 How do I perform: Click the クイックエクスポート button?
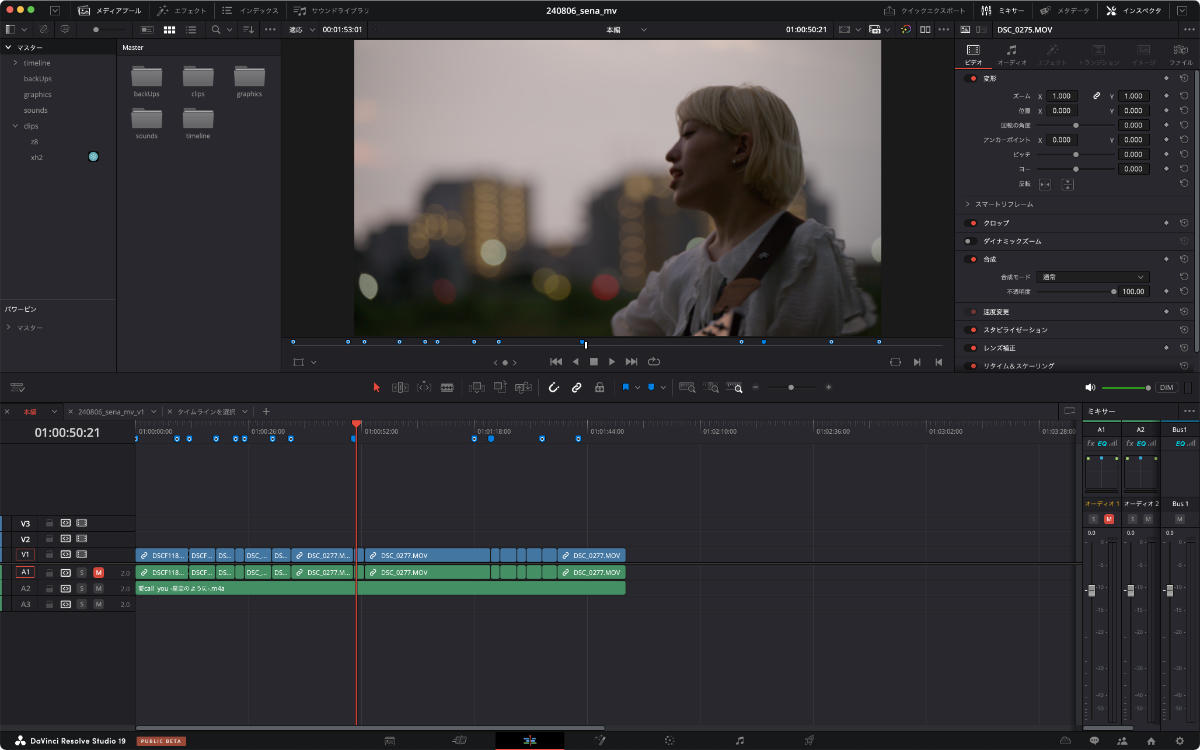[926, 10]
